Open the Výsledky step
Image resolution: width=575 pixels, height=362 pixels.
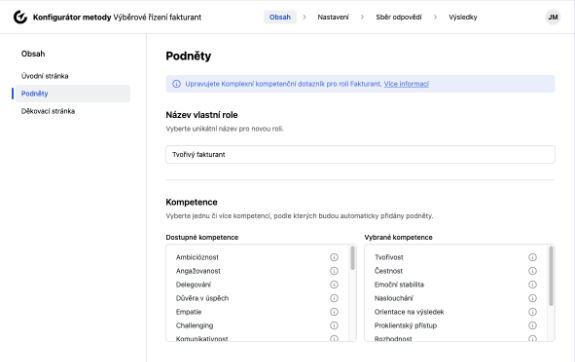pyautogui.click(x=463, y=17)
